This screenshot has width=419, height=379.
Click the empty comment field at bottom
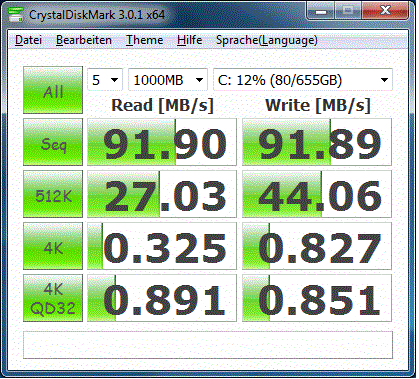pyautogui.click(x=208, y=345)
